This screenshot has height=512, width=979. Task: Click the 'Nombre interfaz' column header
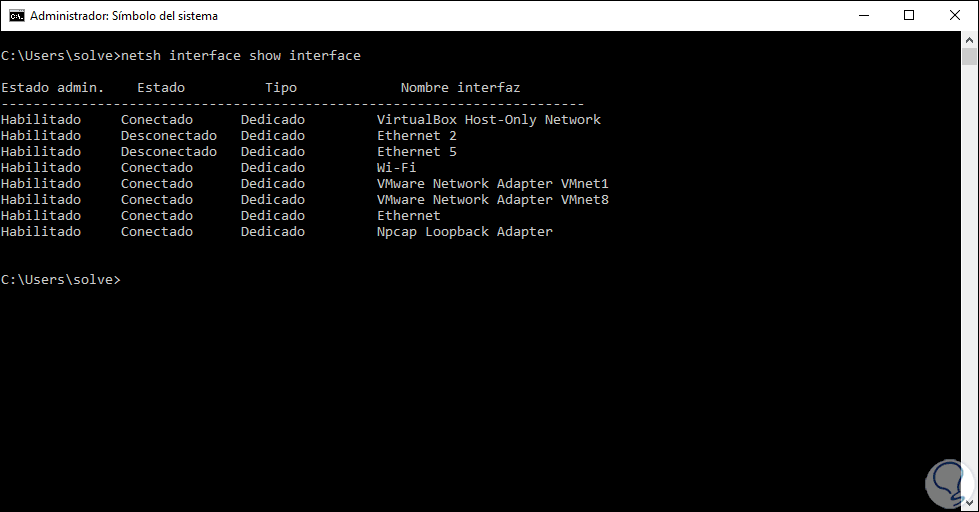click(460, 88)
